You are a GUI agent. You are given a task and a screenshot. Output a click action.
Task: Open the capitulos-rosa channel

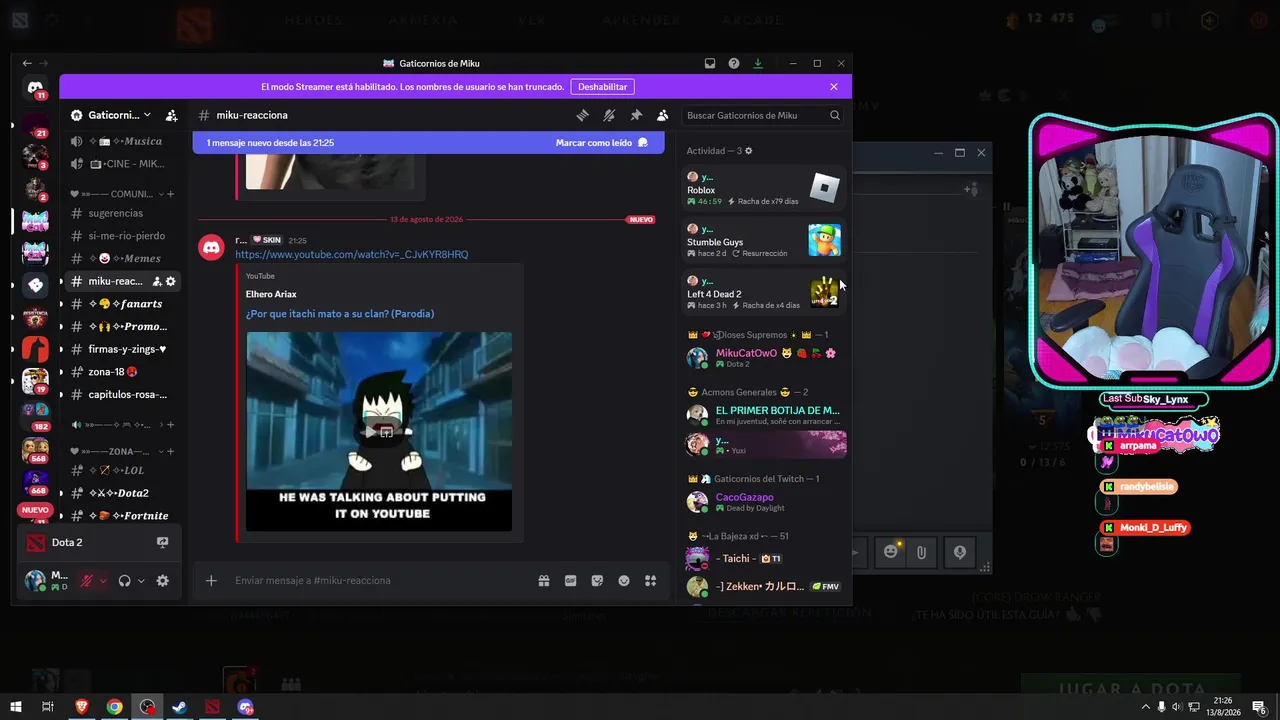123,394
